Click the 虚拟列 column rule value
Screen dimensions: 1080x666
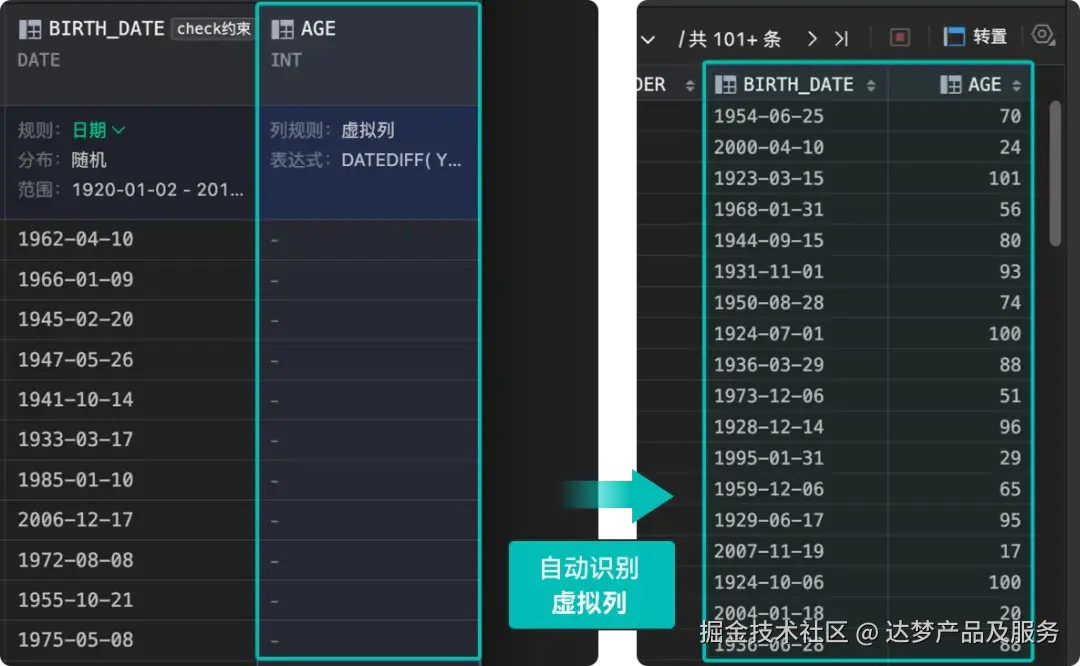(x=368, y=130)
